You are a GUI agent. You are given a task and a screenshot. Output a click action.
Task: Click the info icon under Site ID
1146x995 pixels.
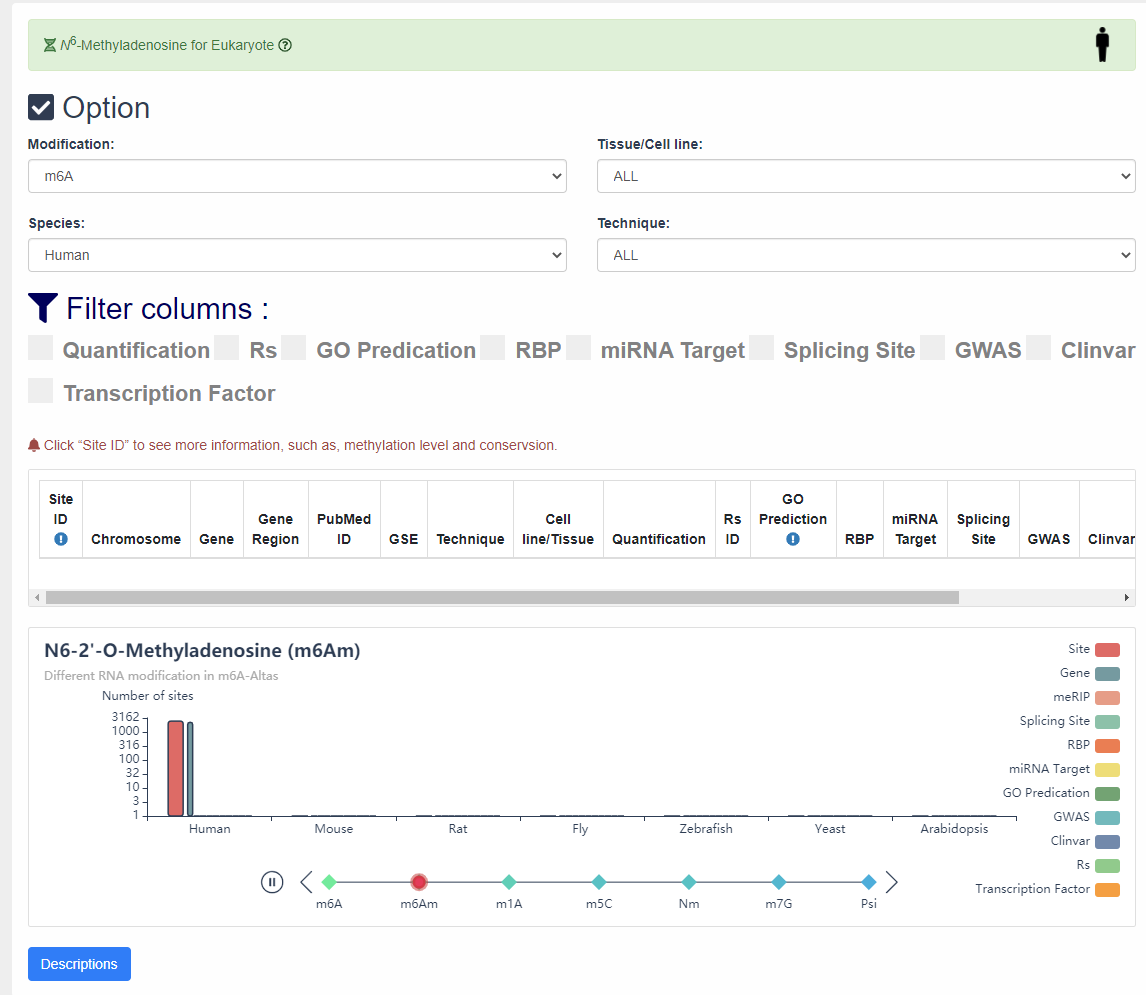(x=61, y=539)
